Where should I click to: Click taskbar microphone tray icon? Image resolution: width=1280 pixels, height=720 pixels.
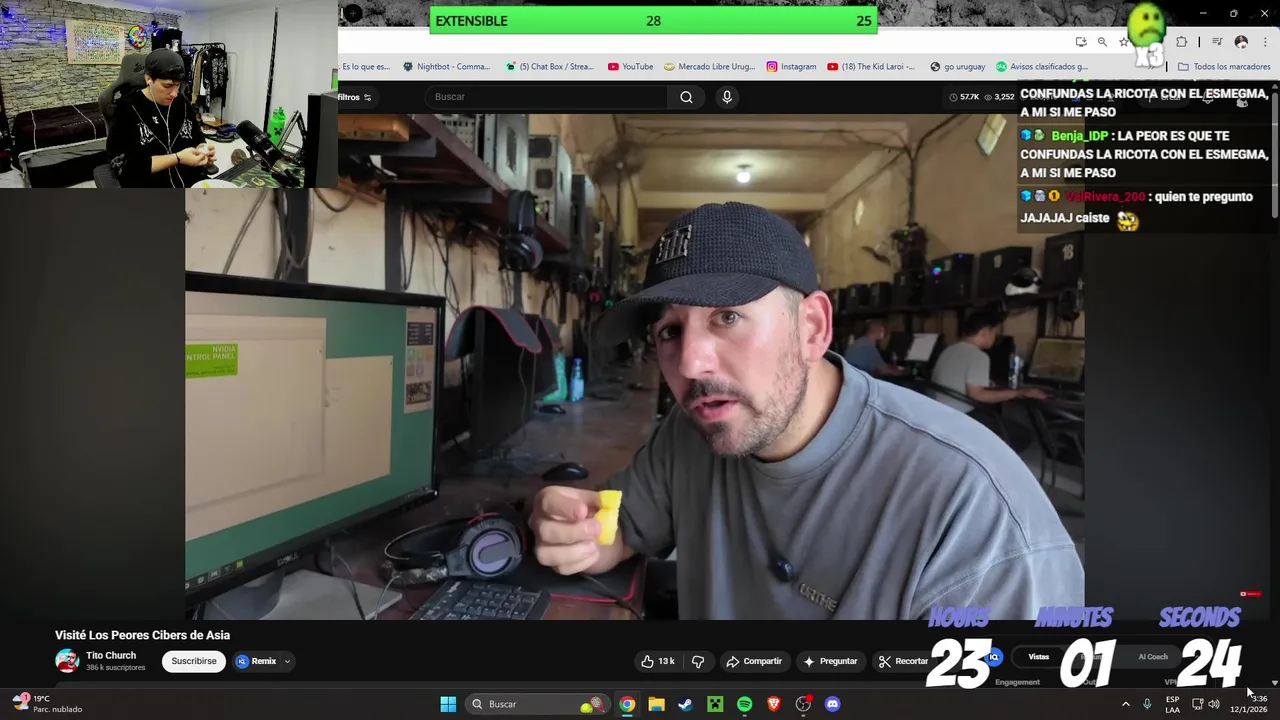tap(1147, 704)
